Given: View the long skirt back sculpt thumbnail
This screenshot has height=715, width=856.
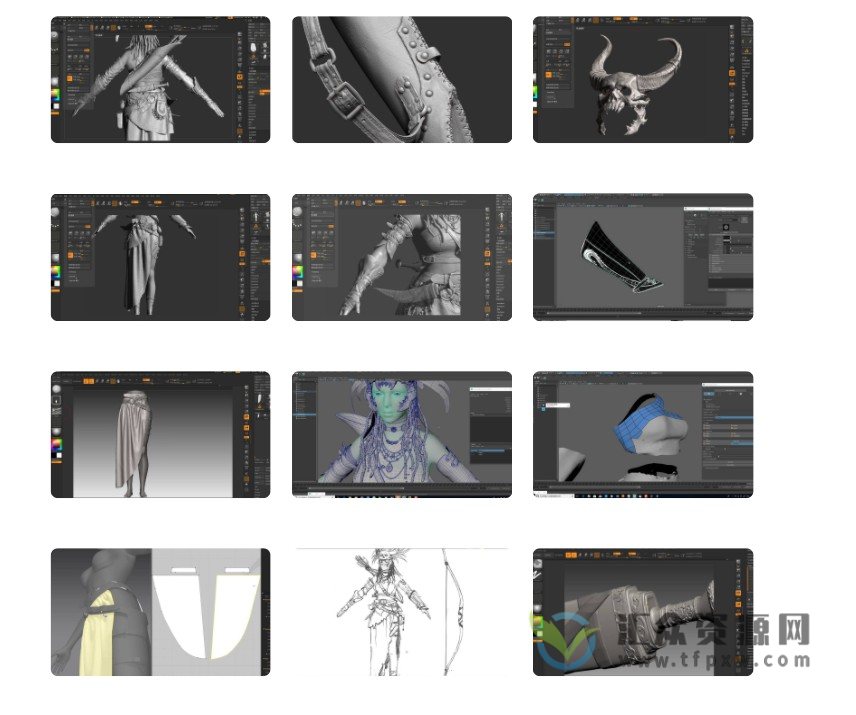Looking at the screenshot, I should tap(160, 257).
